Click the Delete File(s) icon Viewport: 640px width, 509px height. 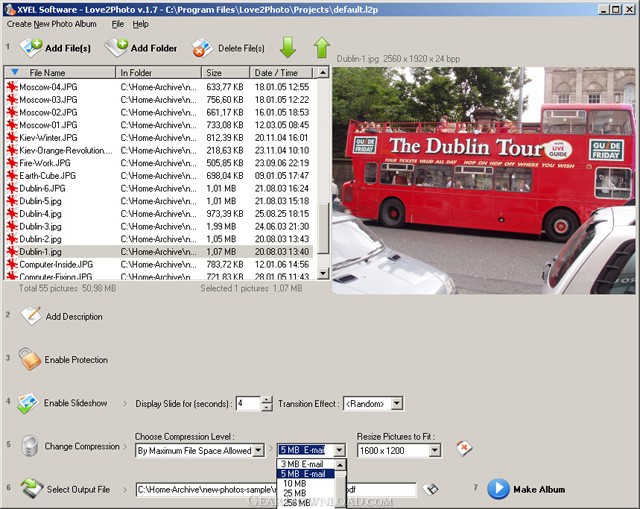click(x=202, y=47)
